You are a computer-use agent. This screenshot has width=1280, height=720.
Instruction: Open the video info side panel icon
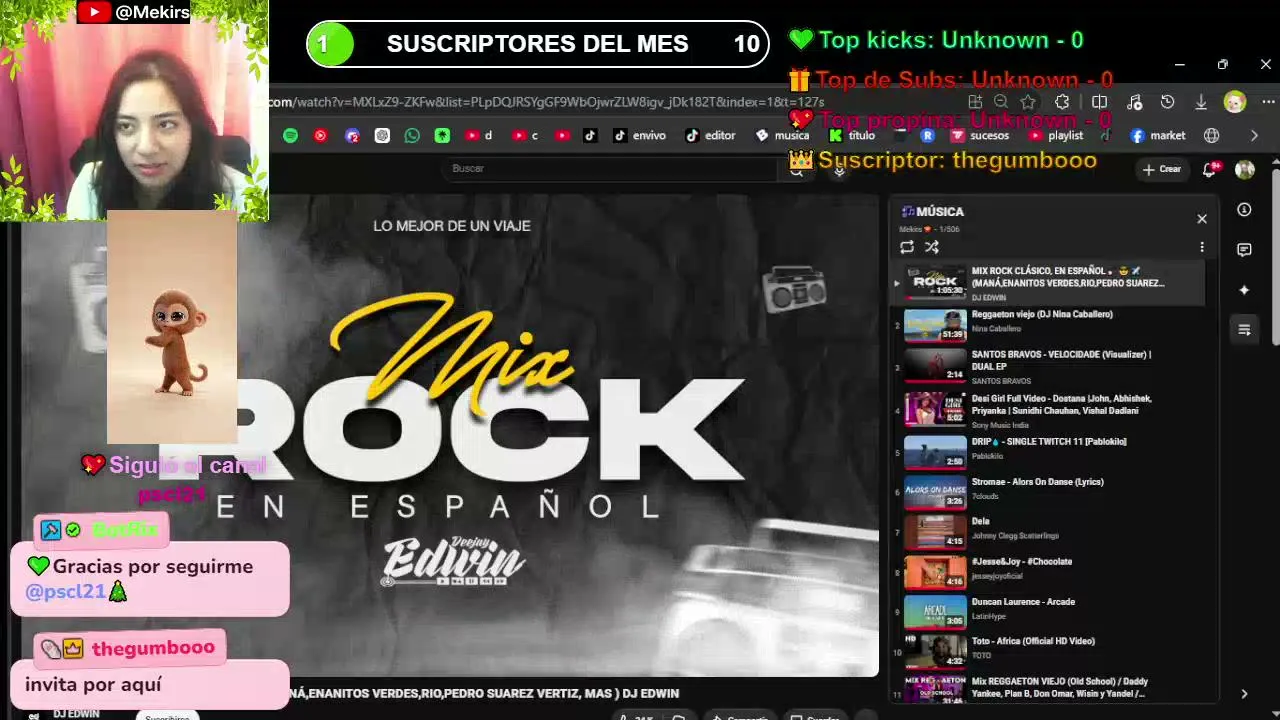click(1244, 210)
